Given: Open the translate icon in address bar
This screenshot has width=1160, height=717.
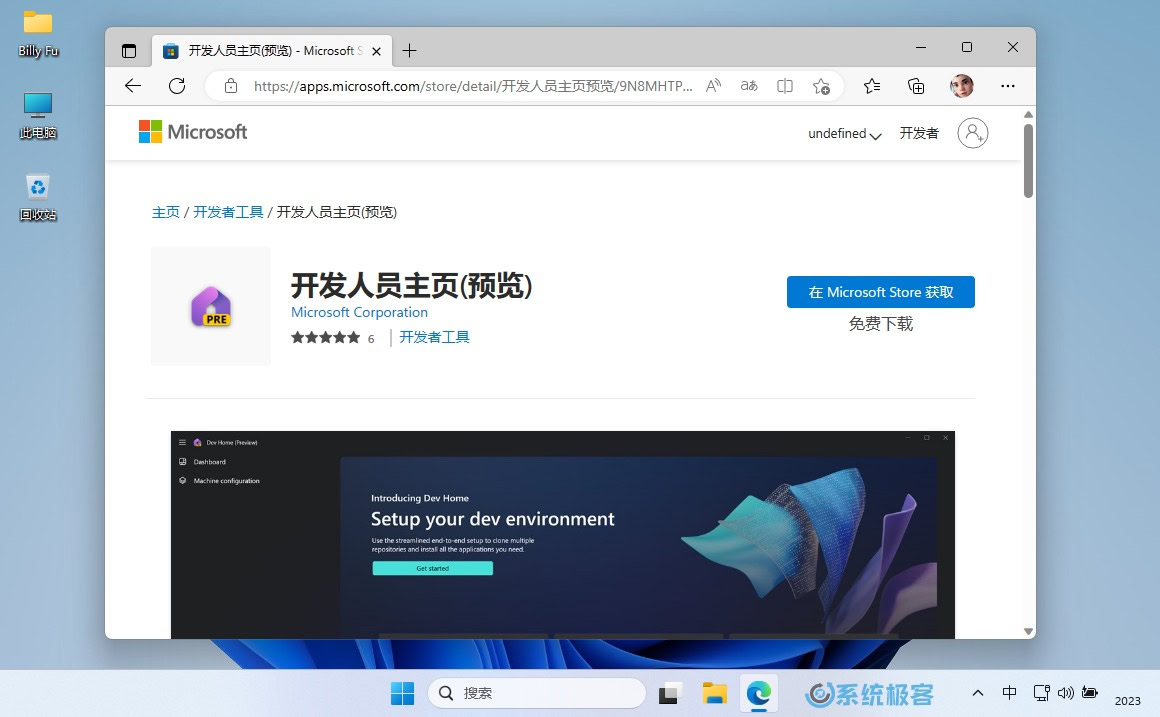Looking at the screenshot, I should click(749, 86).
